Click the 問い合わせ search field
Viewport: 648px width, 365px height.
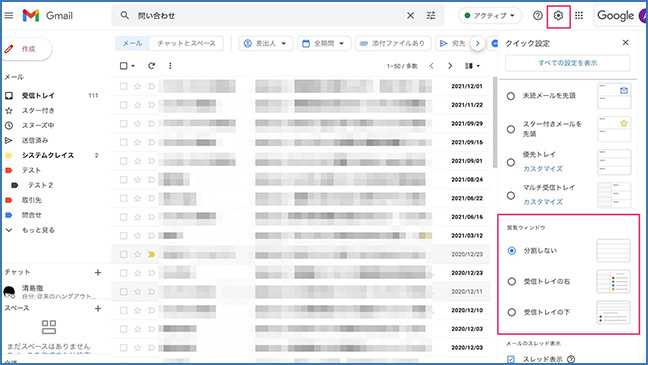click(x=269, y=16)
